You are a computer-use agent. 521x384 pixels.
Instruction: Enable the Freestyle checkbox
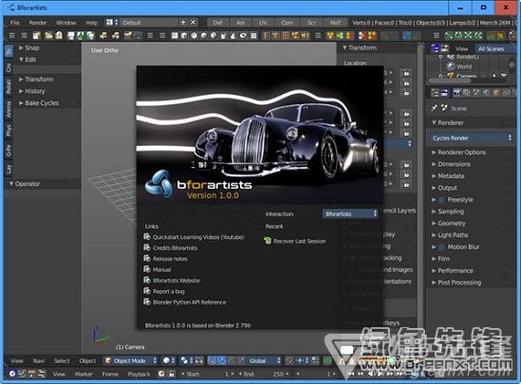pyautogui.click(x=441, y=200)
